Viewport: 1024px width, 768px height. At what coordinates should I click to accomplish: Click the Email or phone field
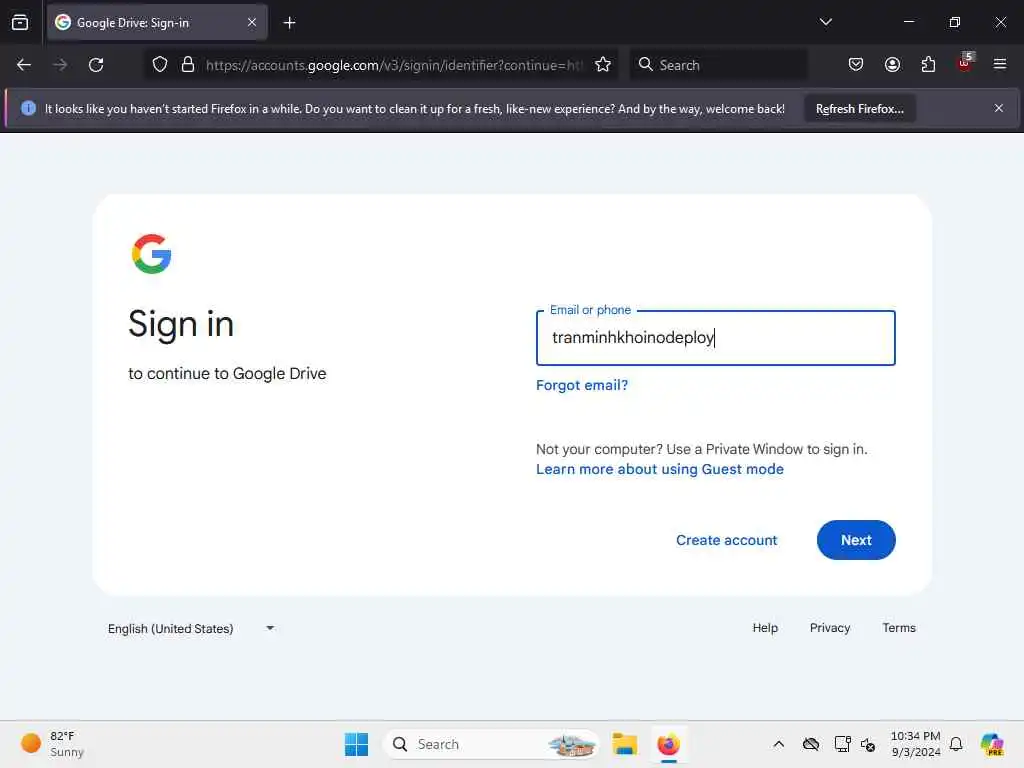point(716,338)
